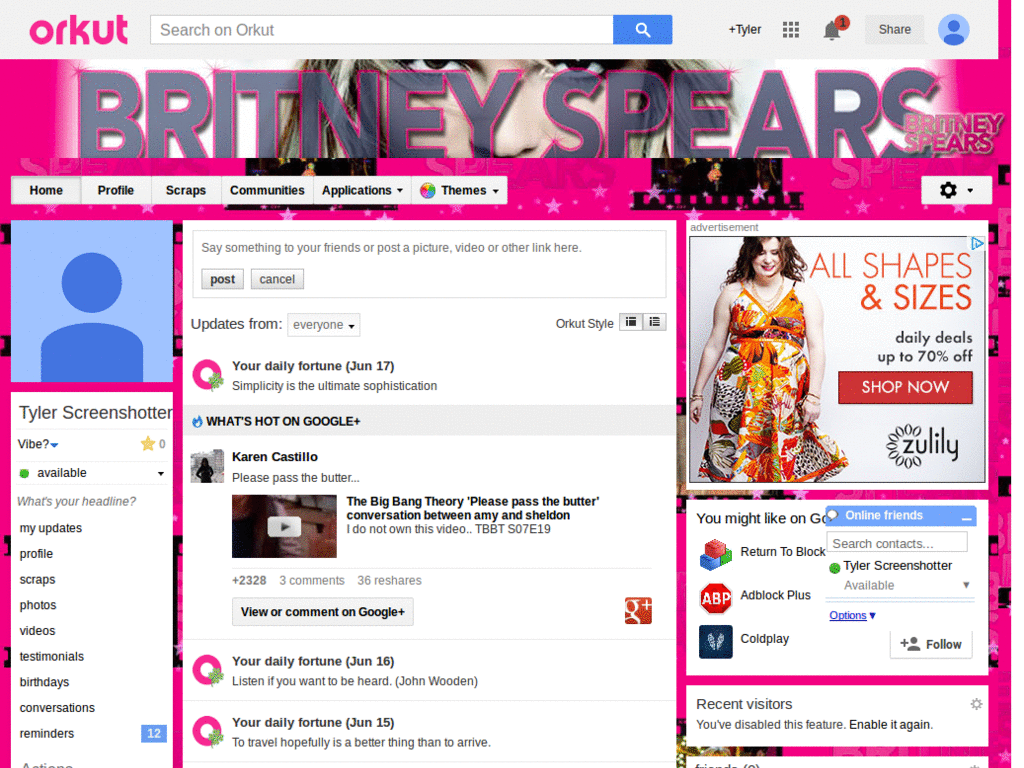The image size is (1024, 768).
Task: Click Tyler Screenshotter's large profile picture
Action: [x=92, y=301]
